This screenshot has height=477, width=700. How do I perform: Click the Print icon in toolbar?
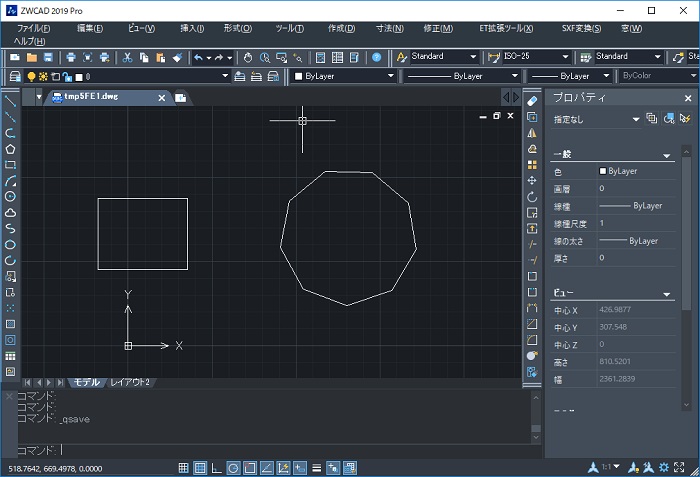pyautogui.click(x=71, y=57)
